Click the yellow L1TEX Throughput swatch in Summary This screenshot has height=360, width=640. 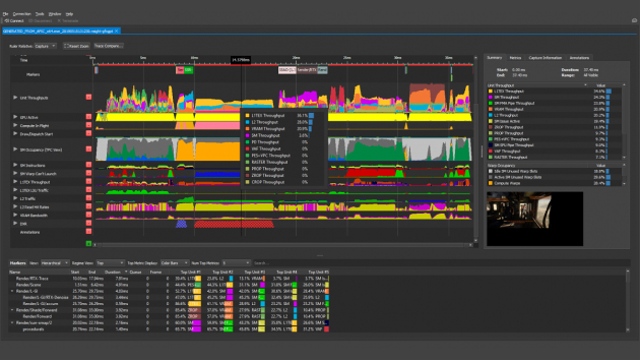click(x=491, y=91)
